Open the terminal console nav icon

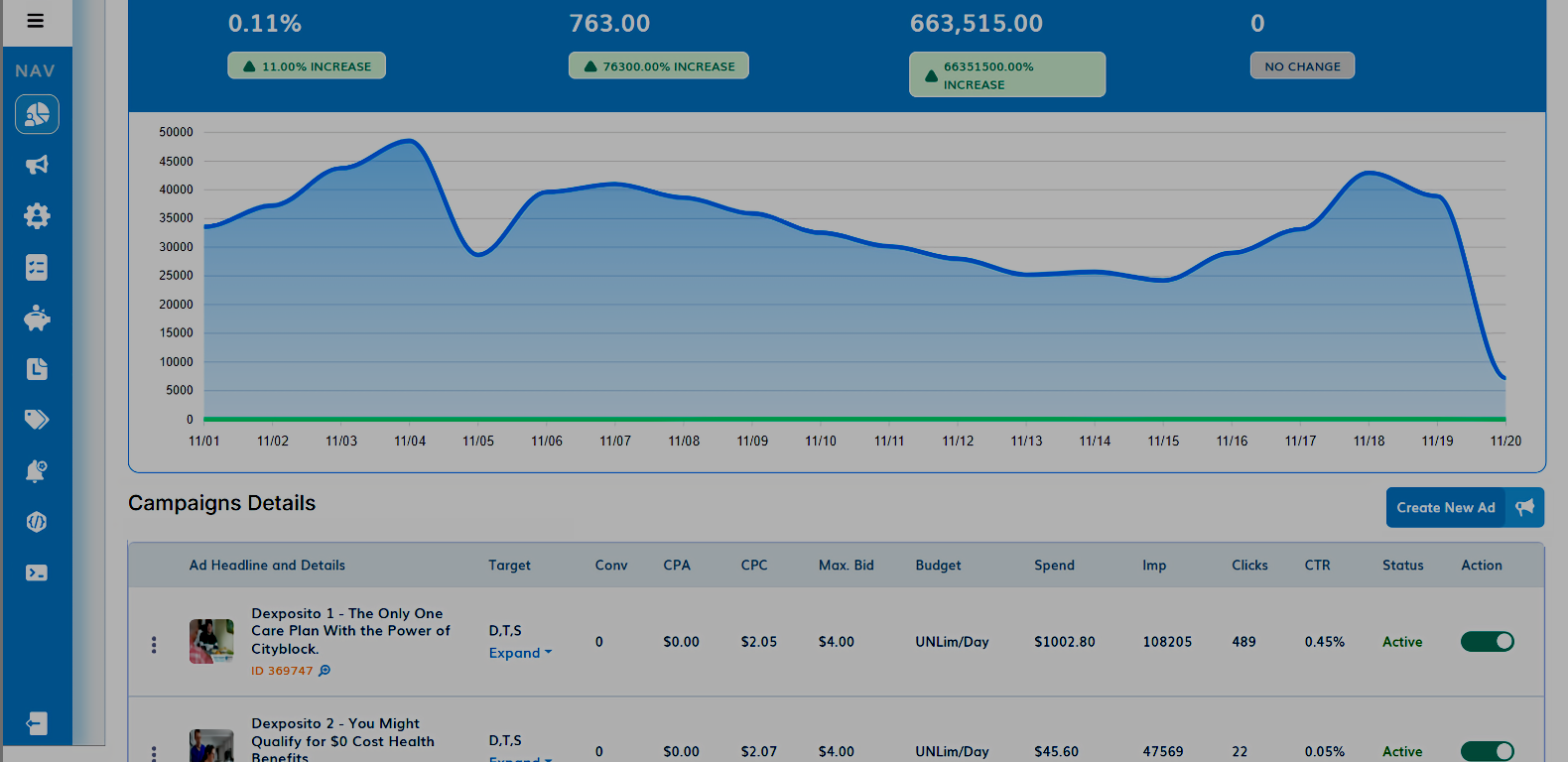[37, 572]
